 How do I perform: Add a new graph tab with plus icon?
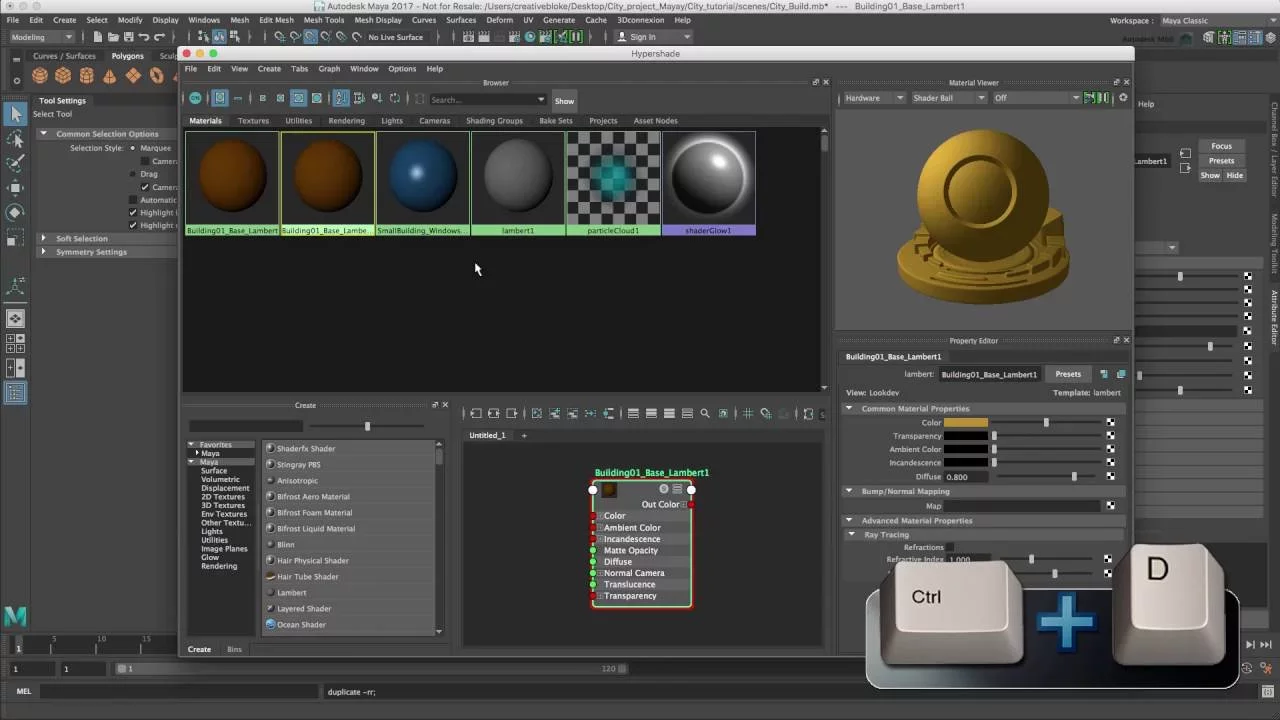click(x=523, y=435)
